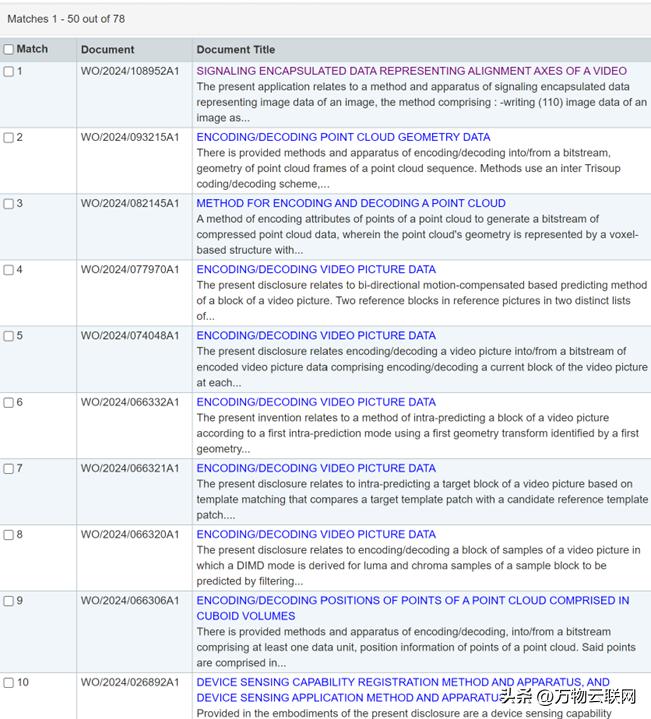The image size is (651, 719).
Task: Open Method for Encoding and Decoding Point Cloud
Action: [350, 203]
